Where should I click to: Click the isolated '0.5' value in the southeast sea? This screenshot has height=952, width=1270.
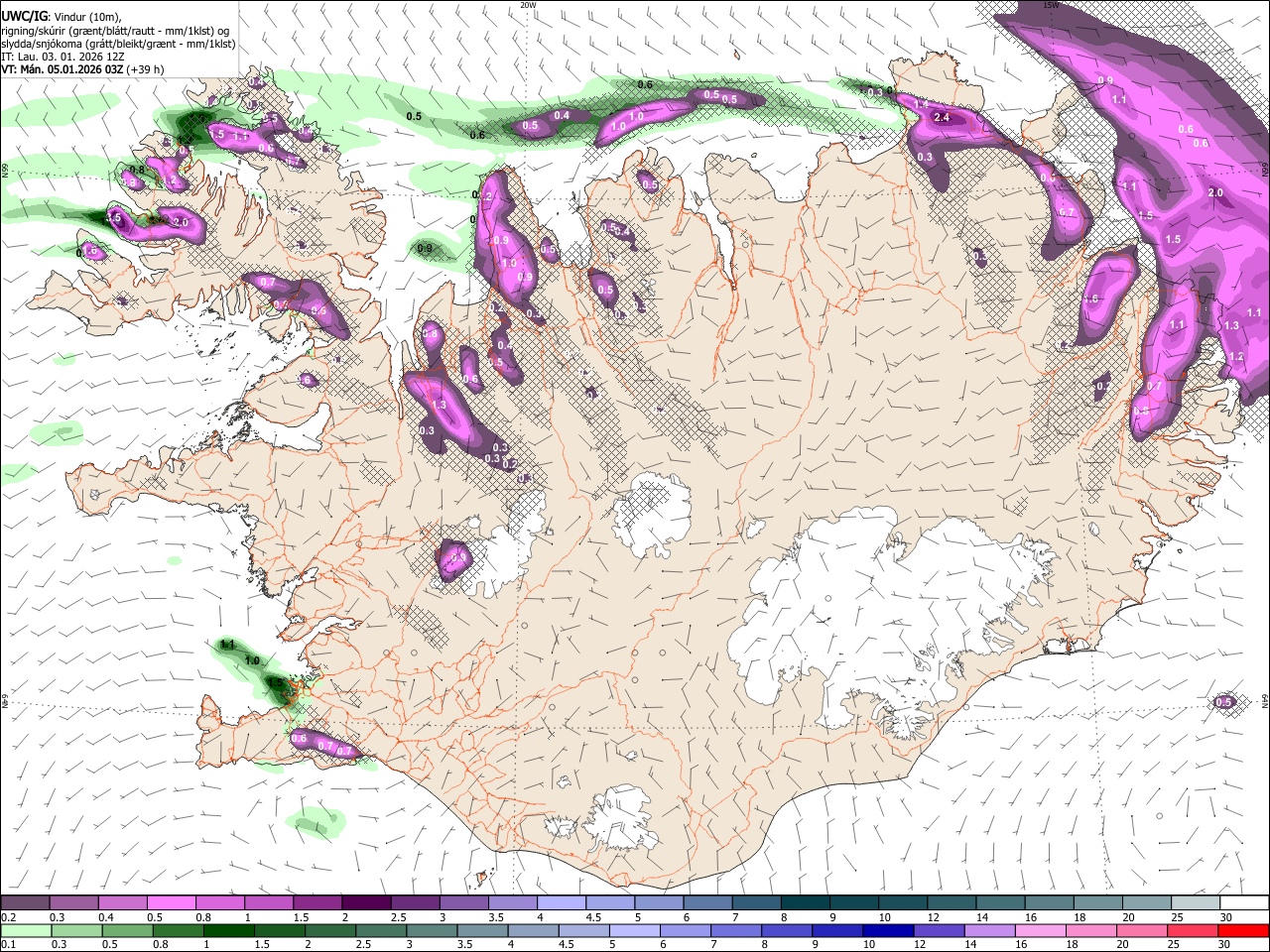[x=1223, y=702]
